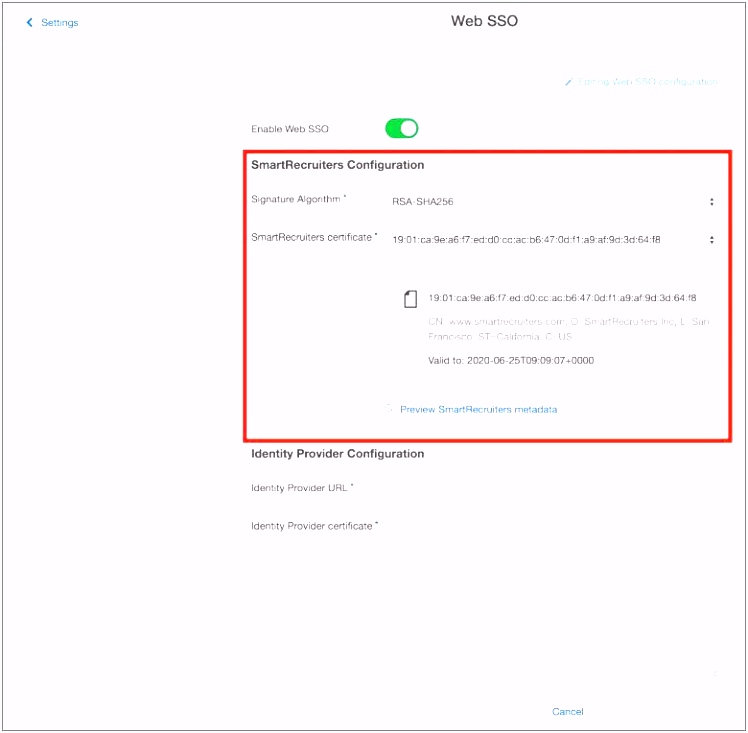Open the SmartRecruiters certificate dropdown
This screenshot has height=733, width=748.
pos(552,240)
